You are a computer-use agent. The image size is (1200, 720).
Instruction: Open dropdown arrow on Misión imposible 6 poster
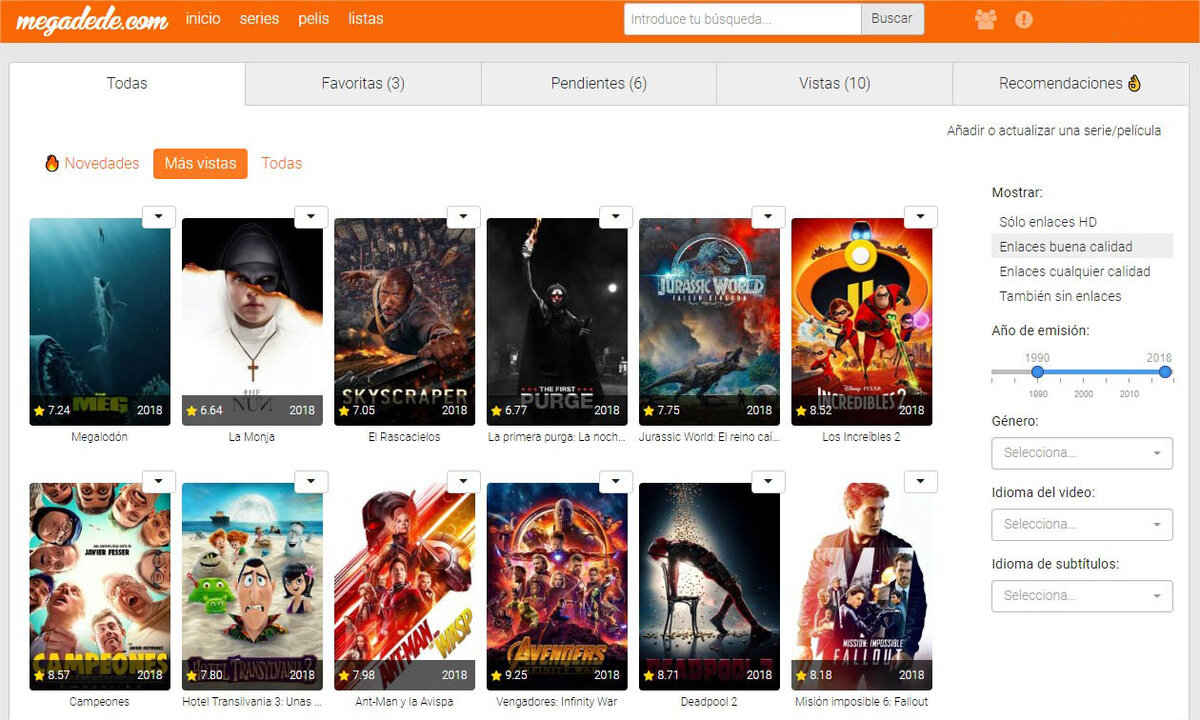click(920, 481)
